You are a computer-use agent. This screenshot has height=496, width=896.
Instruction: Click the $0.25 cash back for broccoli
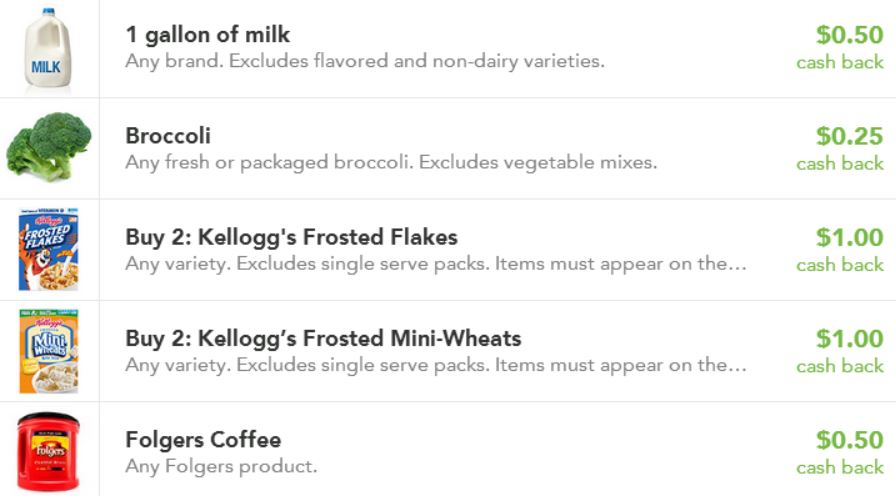coord(849,137)
